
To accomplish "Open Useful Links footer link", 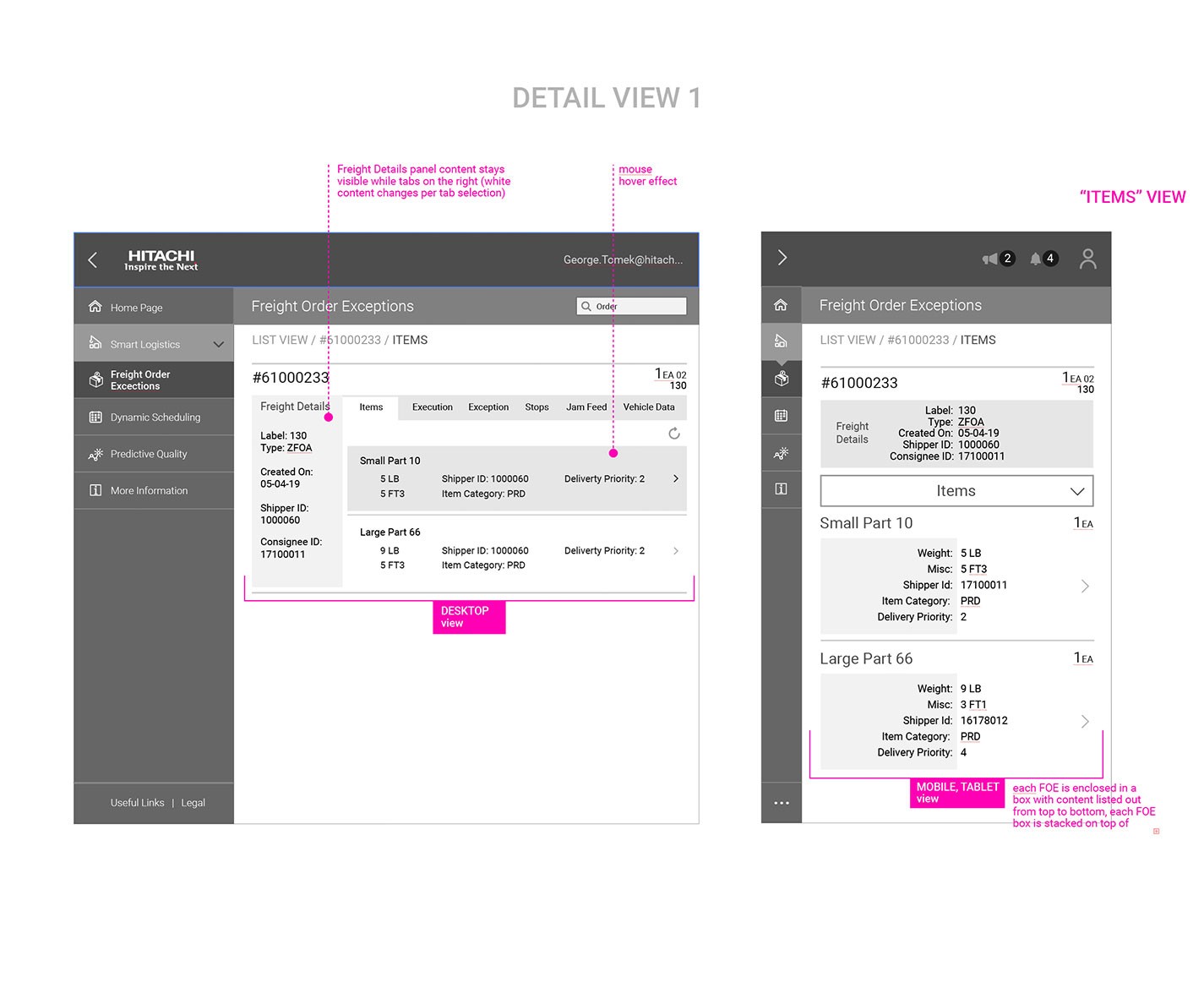I will (x=137, y=803).
